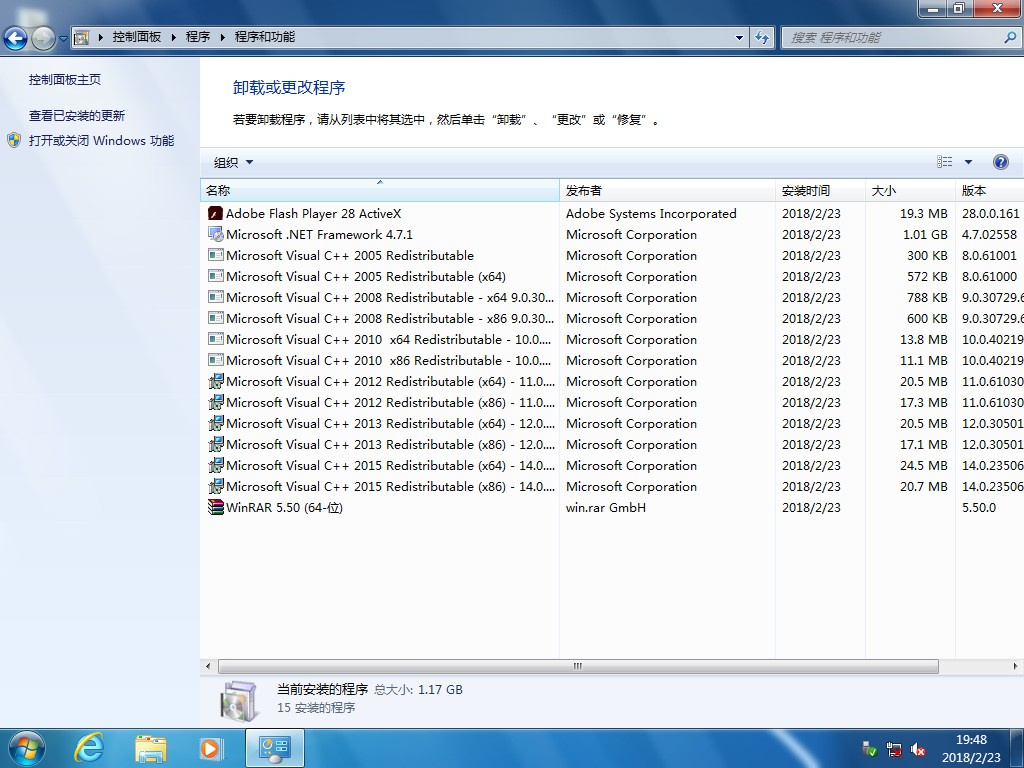Click version value 5.50.0

[x=978, y=507]
